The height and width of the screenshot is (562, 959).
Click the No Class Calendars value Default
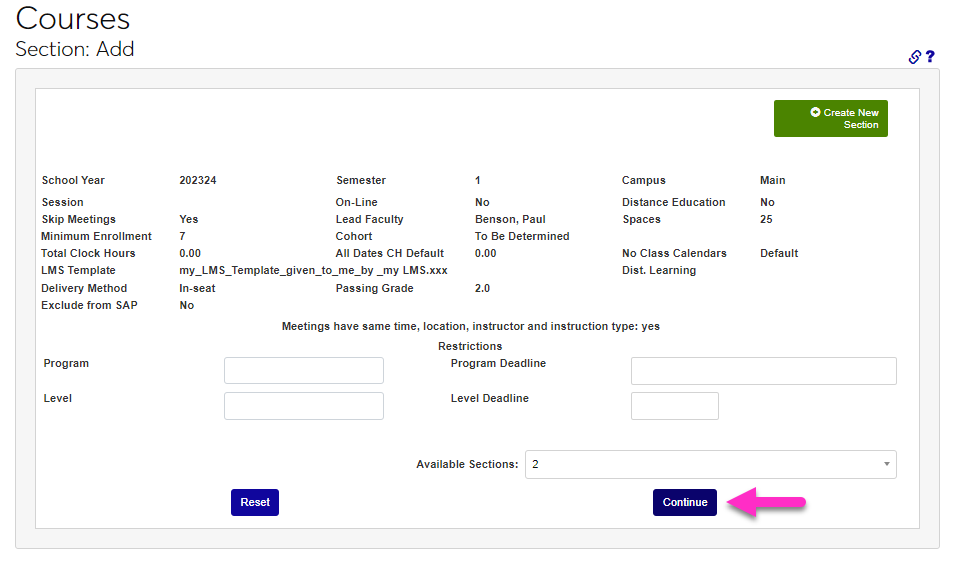[779, 253]
